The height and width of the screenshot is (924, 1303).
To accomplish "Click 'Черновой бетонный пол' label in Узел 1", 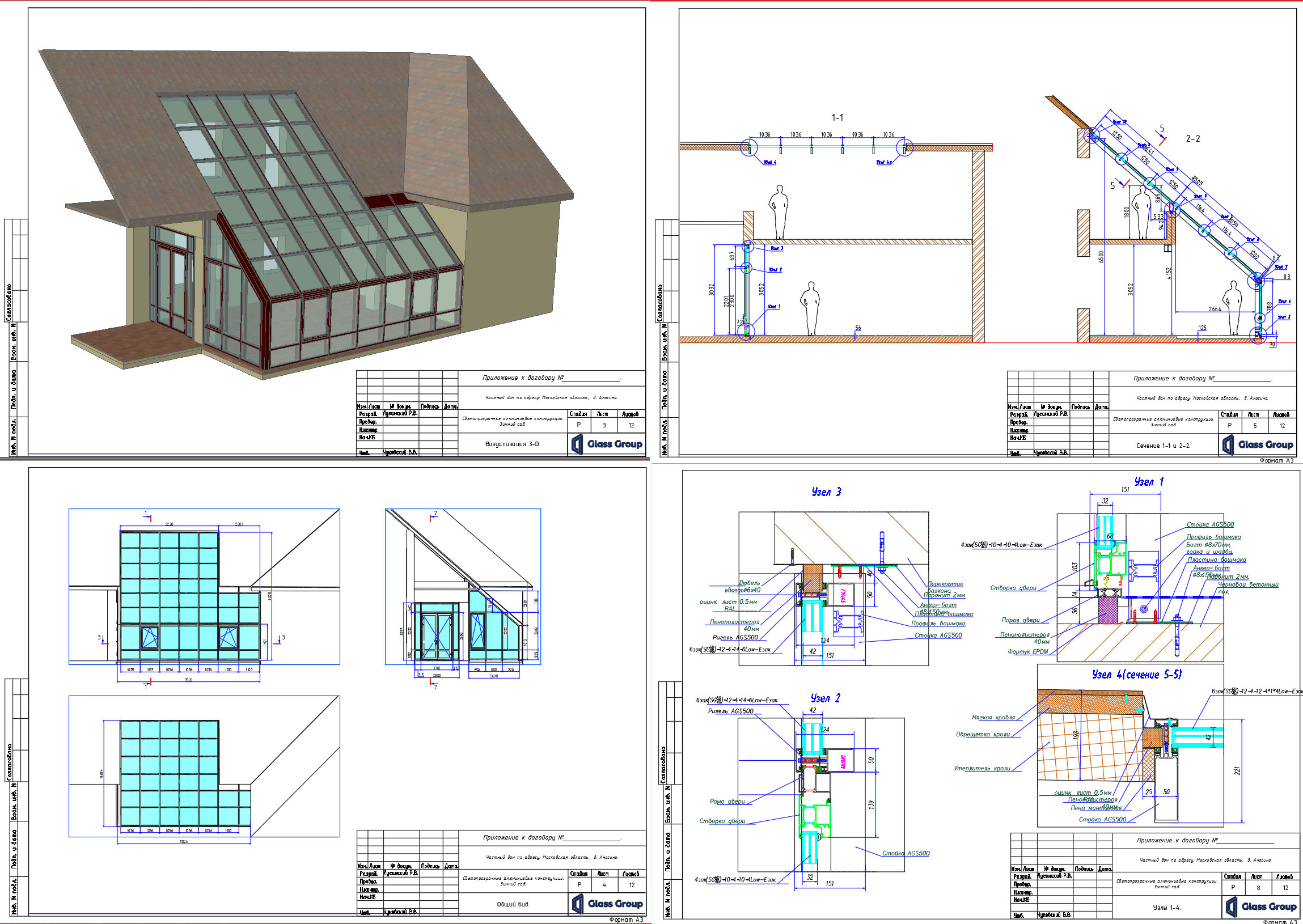I will coord(1249,588).
